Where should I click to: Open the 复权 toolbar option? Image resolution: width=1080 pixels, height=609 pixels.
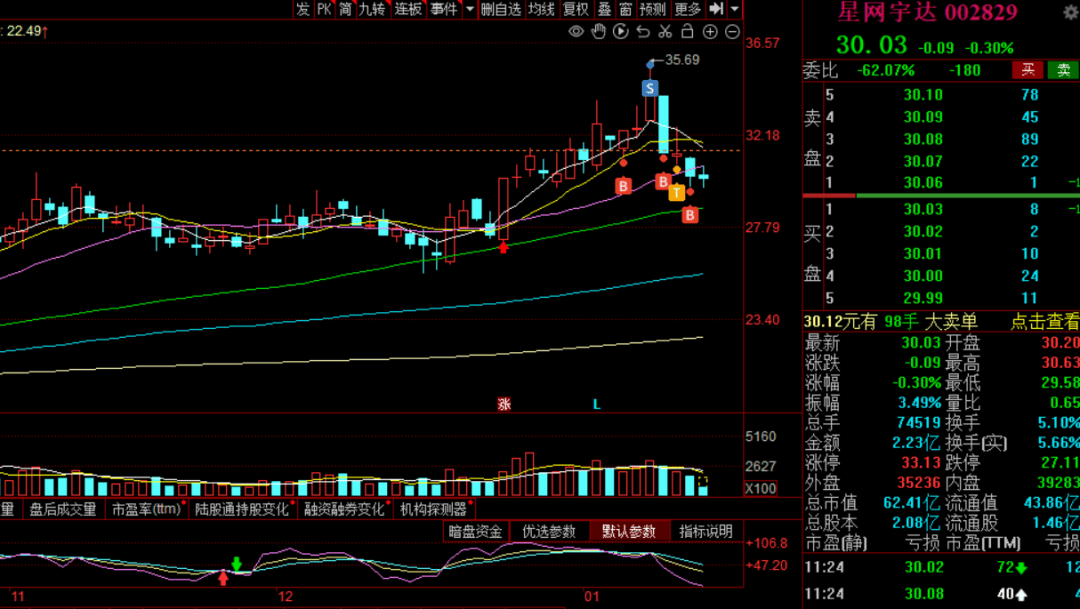pos(575,9)
